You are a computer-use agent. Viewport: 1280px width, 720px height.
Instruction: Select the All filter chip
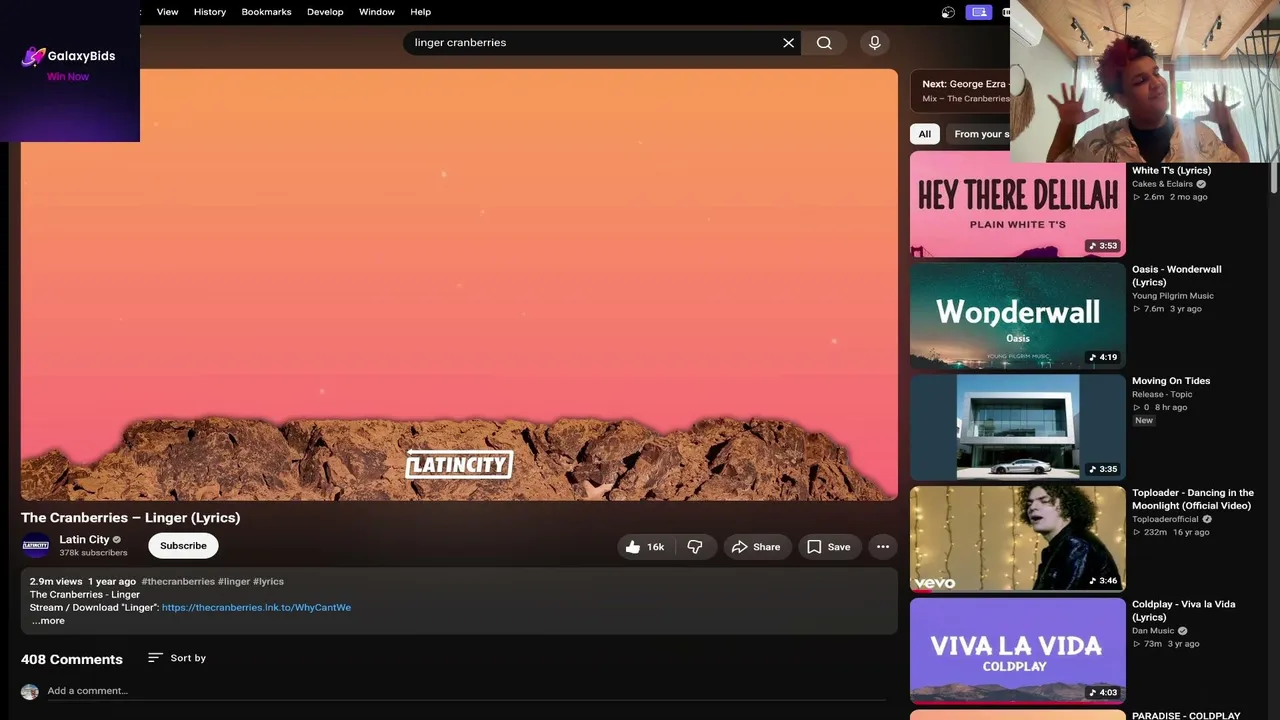click(x=925, y=134)
